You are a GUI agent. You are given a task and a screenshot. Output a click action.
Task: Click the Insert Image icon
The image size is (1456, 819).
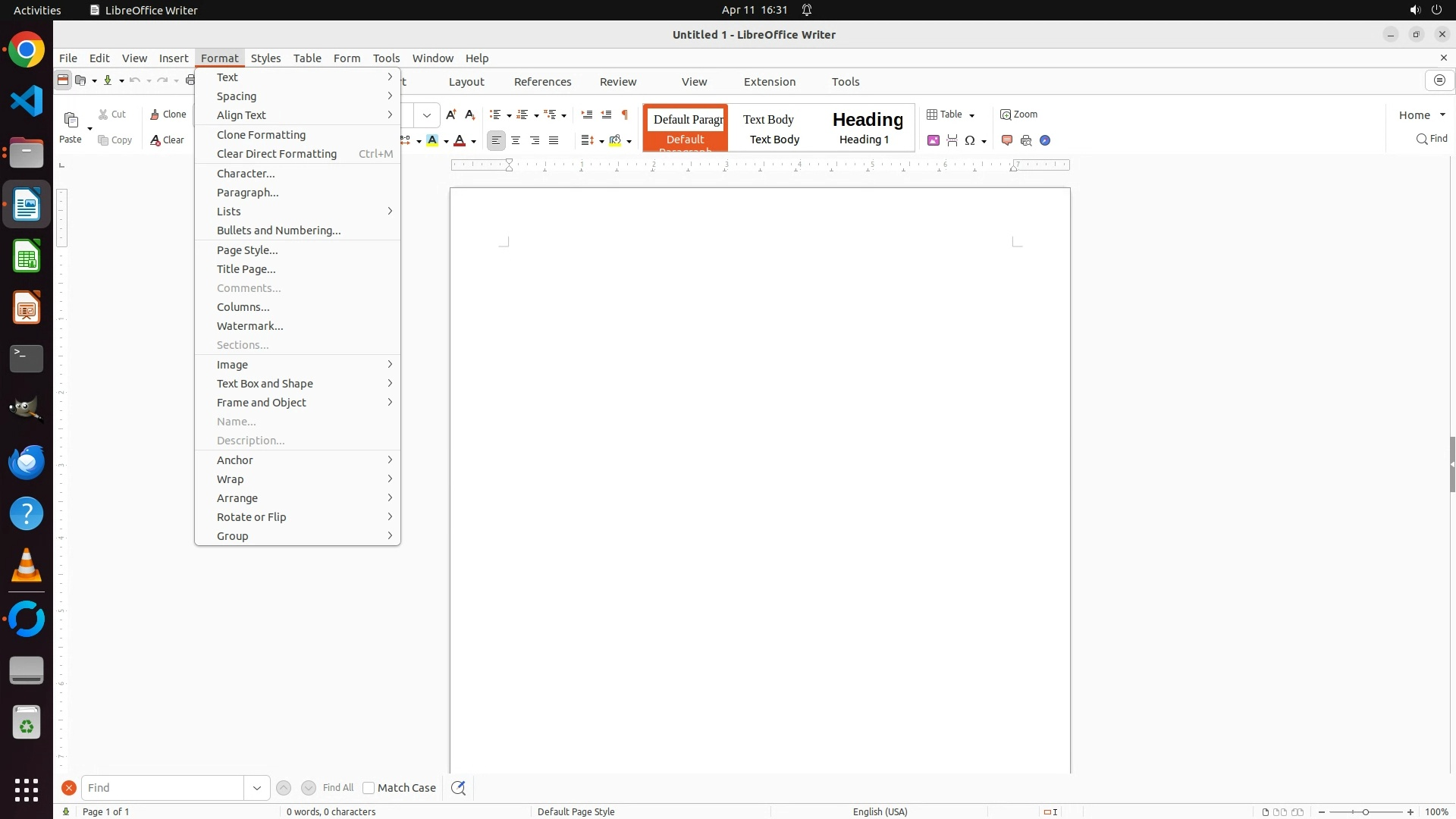pos(934,140)
